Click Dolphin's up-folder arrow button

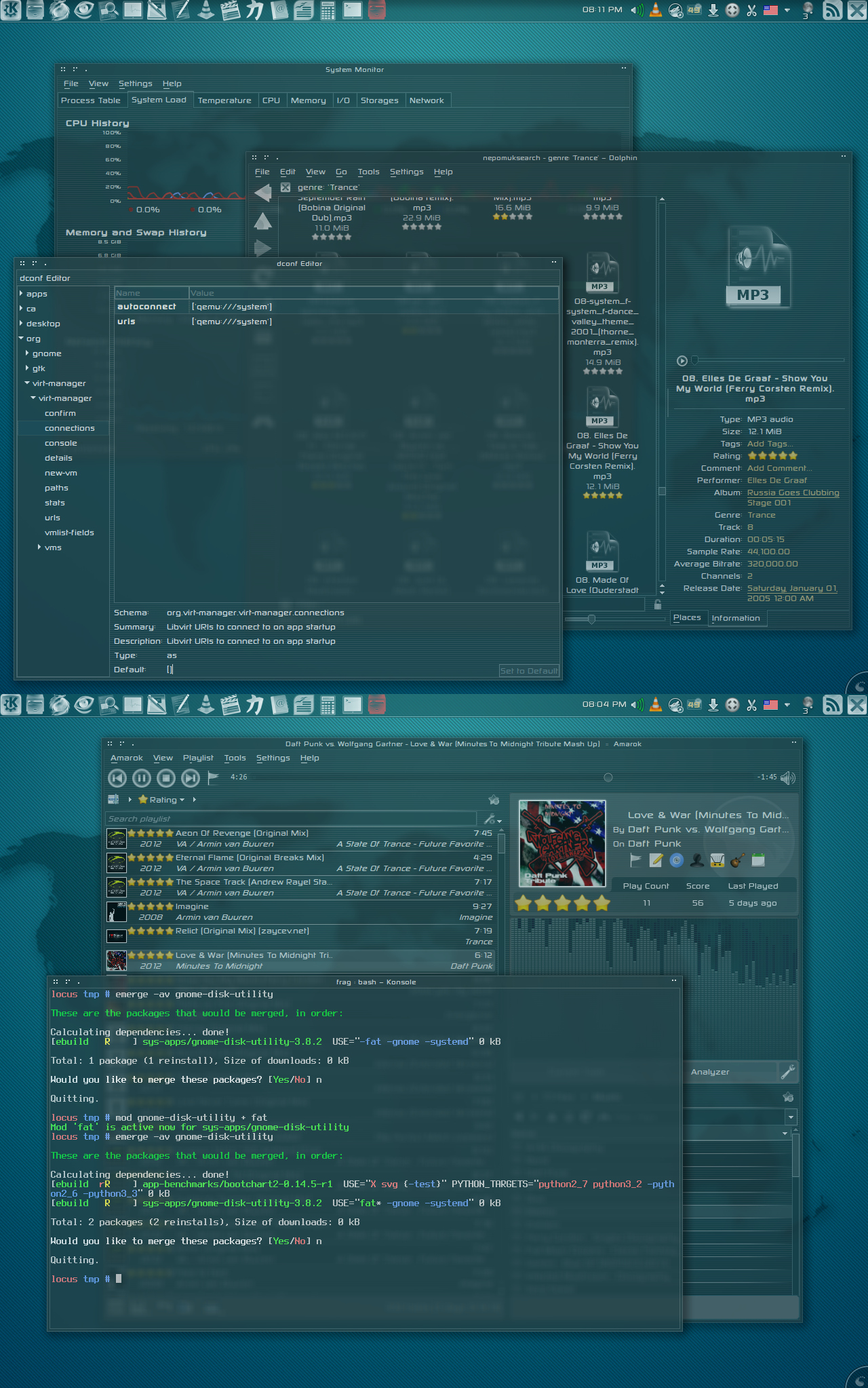tap(263, 220)
